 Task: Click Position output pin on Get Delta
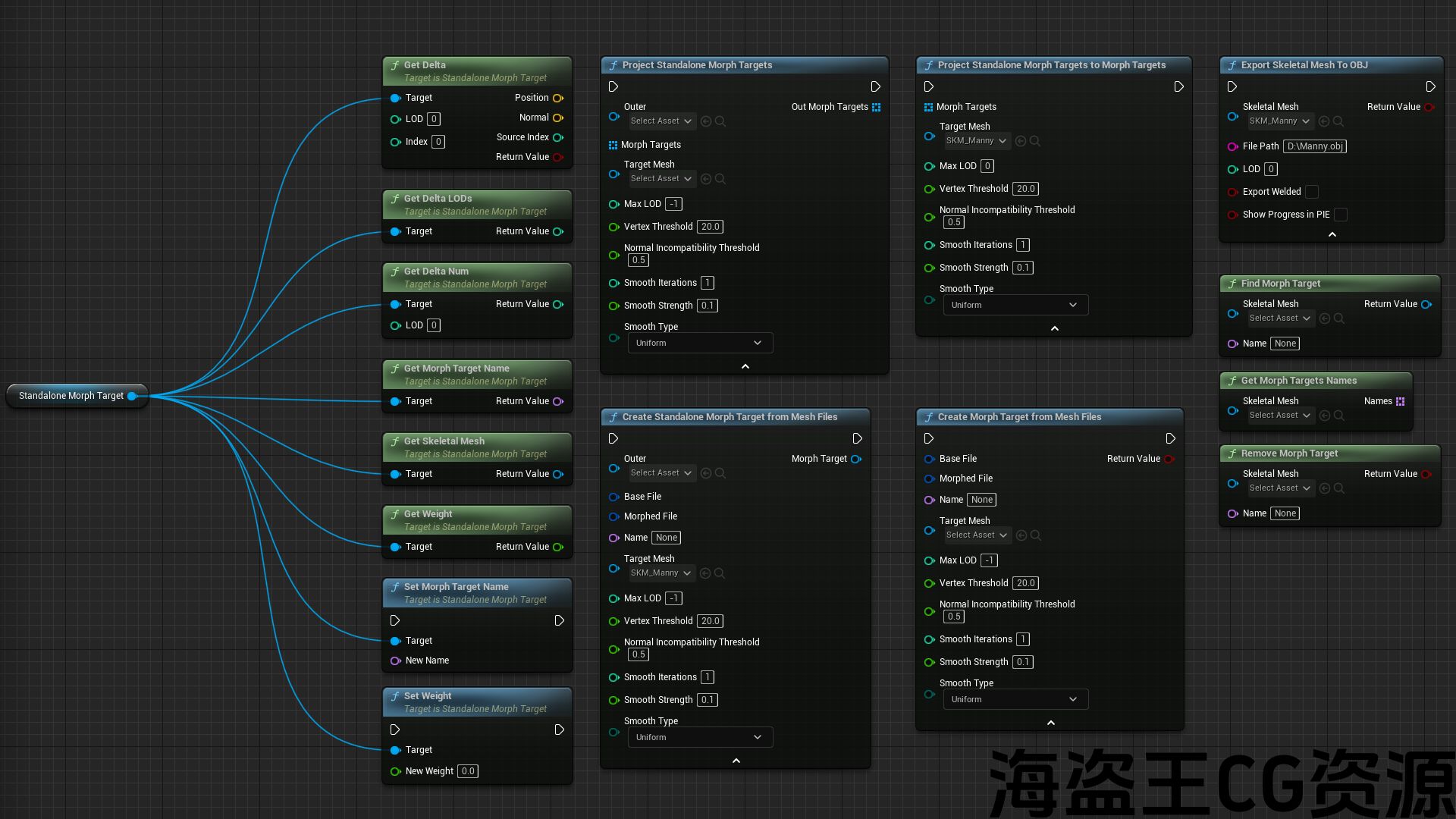click(x=558, y=98)
